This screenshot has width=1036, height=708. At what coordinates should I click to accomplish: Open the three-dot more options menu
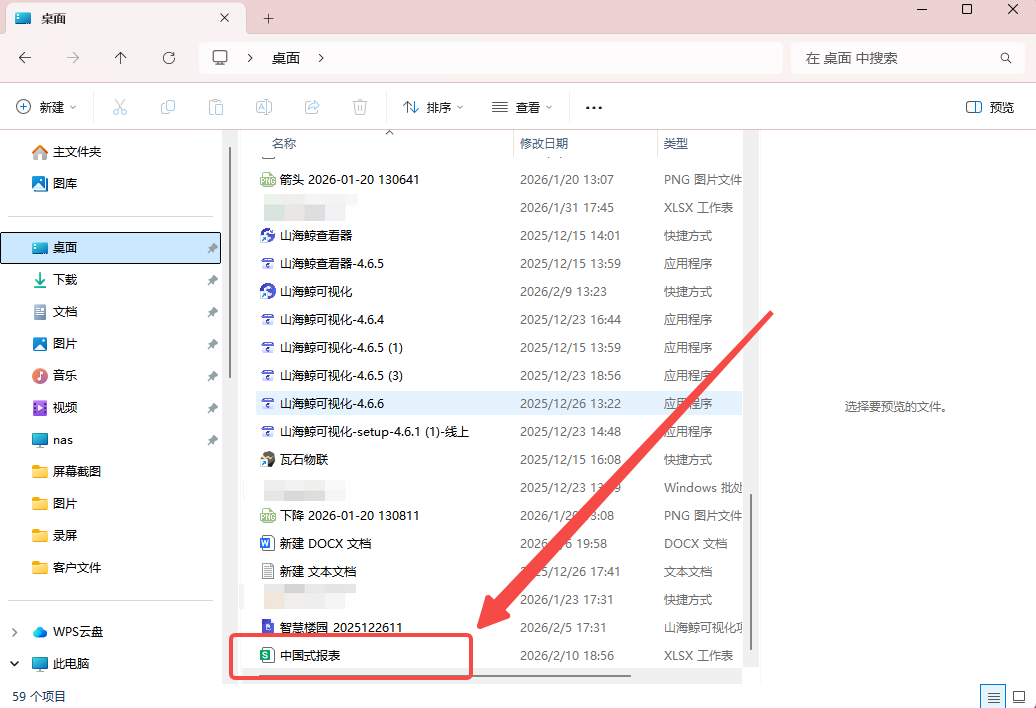tap(594, 107)
